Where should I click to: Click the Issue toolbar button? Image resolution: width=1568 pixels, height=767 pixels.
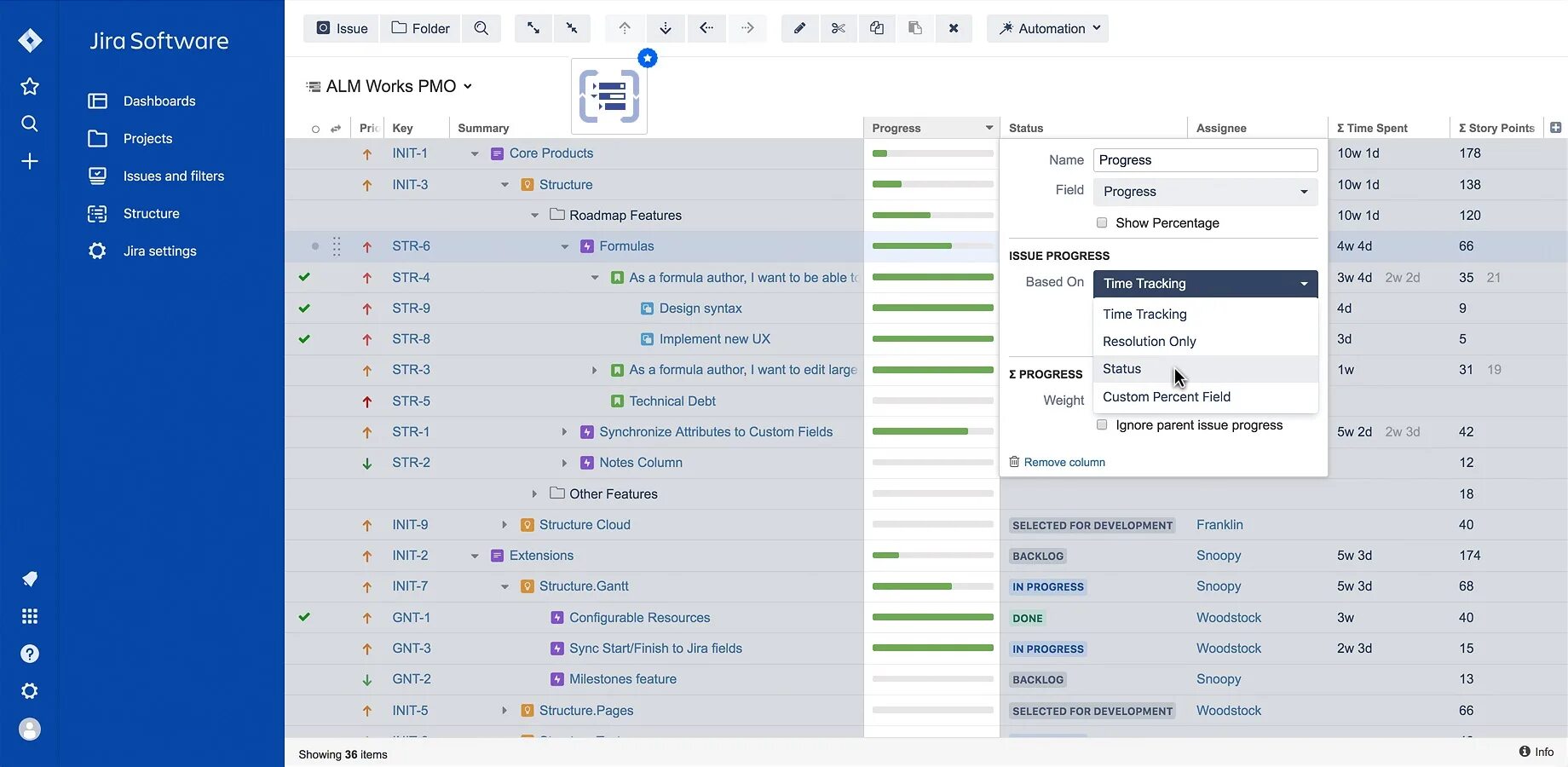coord(342,28)
